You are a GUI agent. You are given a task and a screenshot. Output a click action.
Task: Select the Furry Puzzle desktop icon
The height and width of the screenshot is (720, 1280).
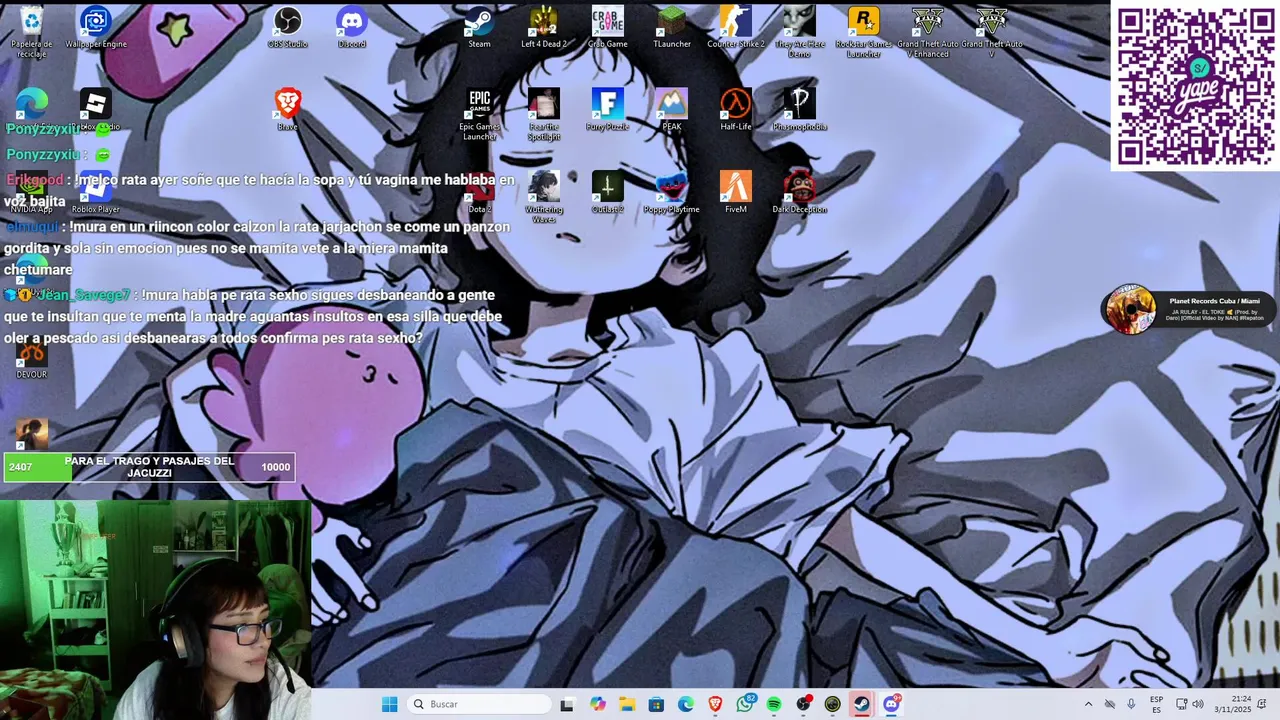pyautogui.click(x=608, y=110)
